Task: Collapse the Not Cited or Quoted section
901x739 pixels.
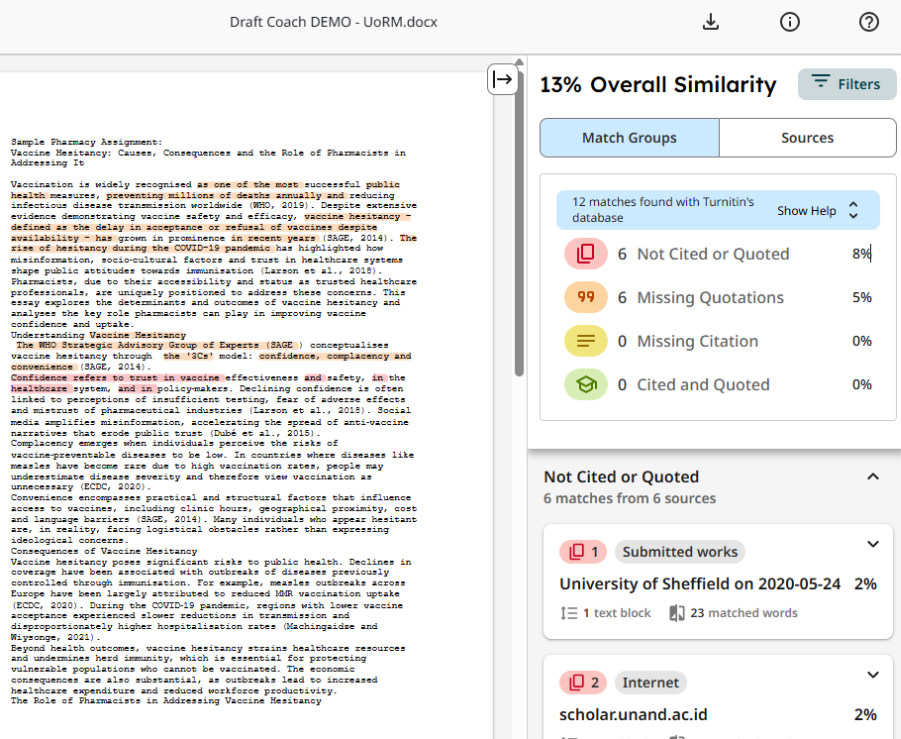Action: 872,477
